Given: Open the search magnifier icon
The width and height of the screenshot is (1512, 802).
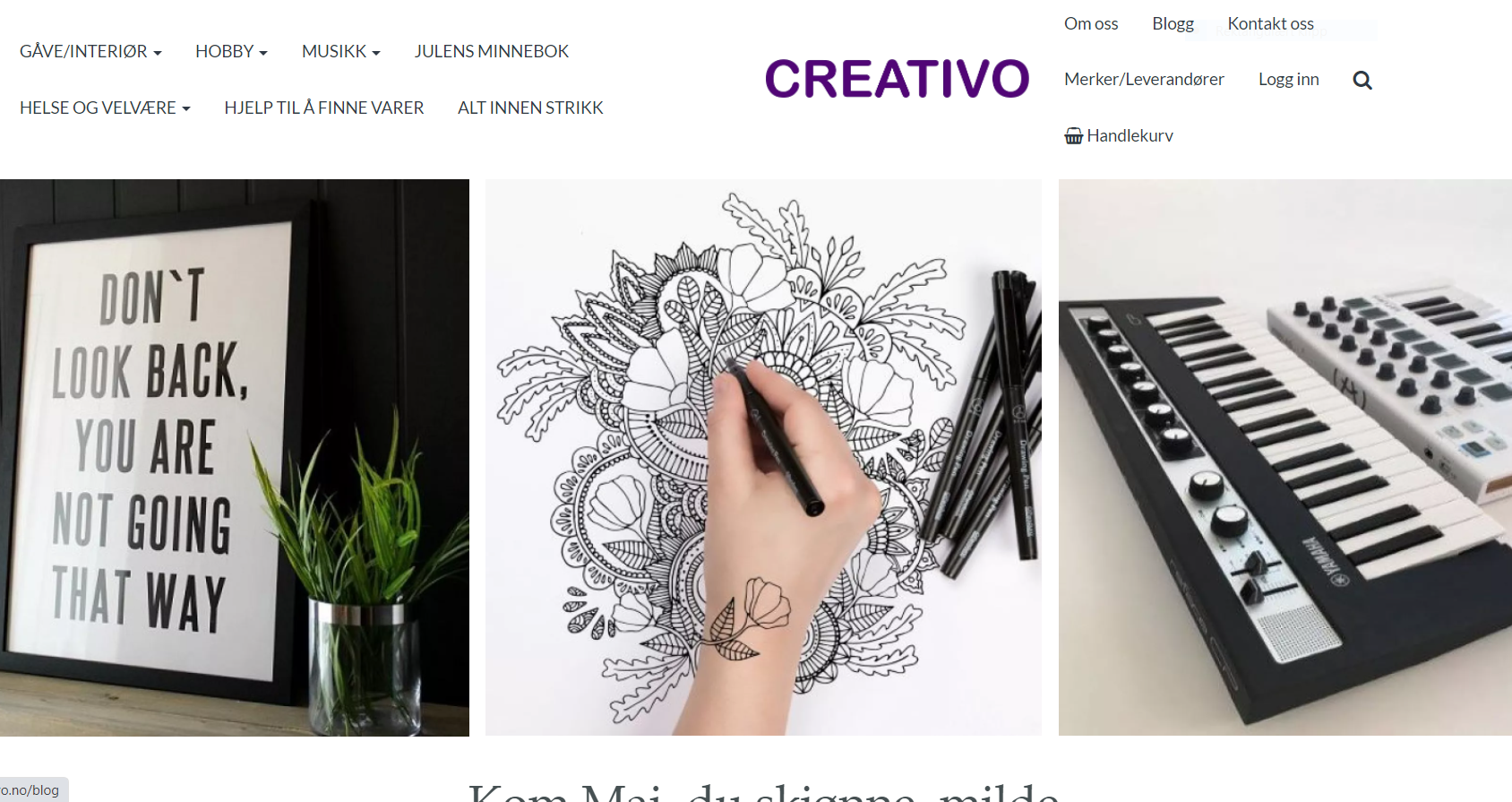Looking at the screenshot, I should (1362, 80).
